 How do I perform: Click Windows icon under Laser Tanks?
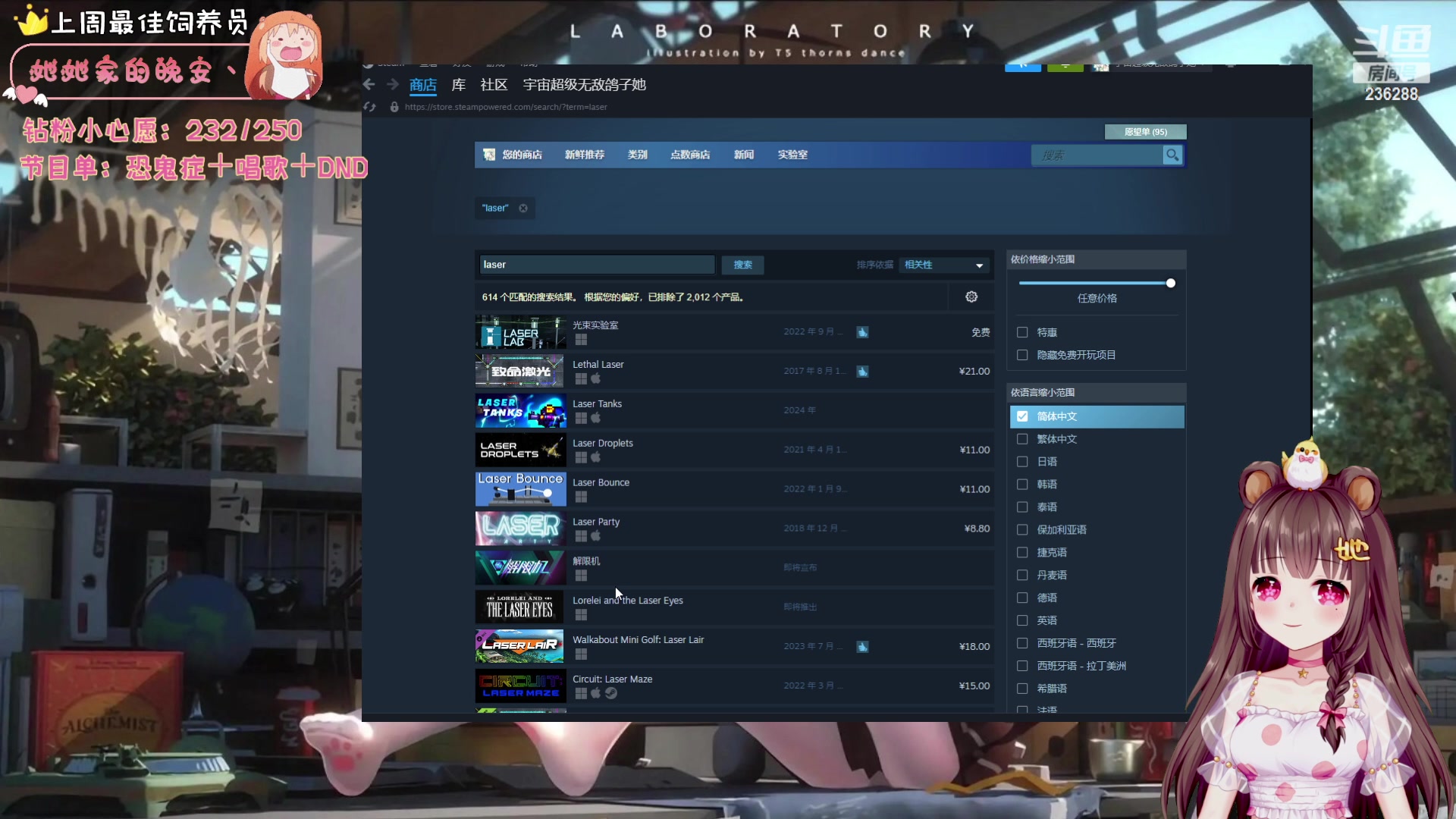coord(581,418)
